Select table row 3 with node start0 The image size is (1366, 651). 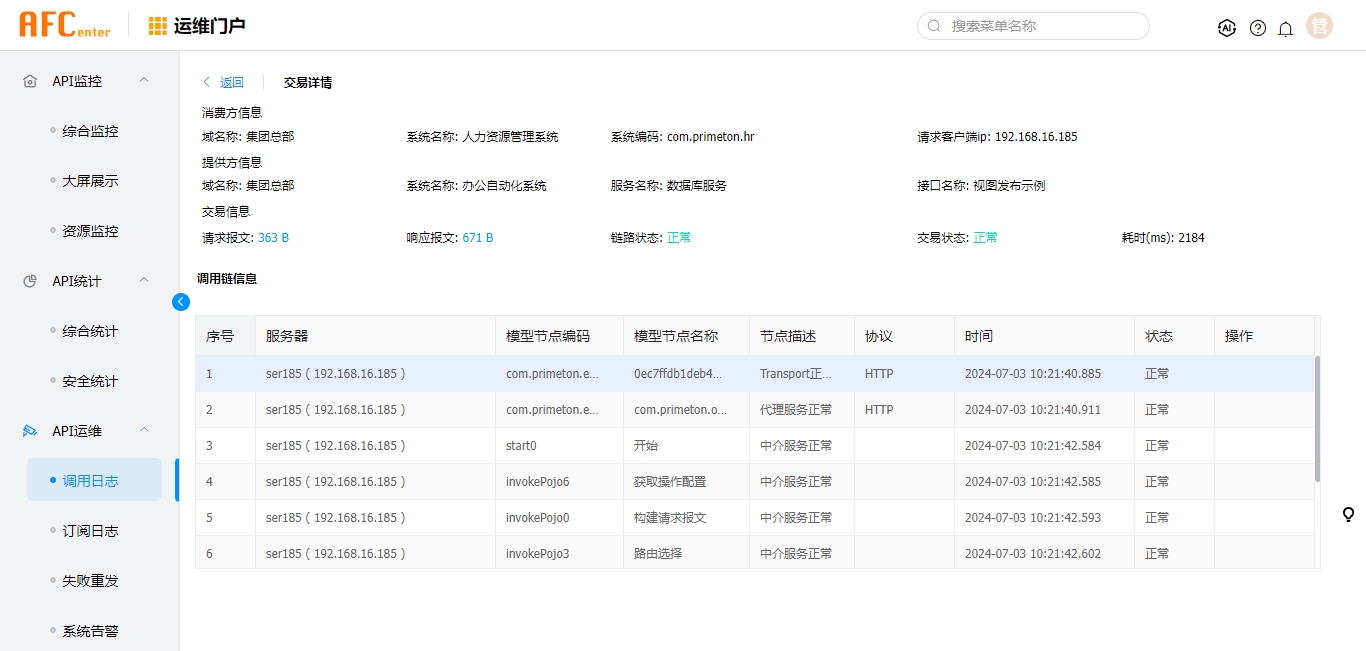coord(700,446)
